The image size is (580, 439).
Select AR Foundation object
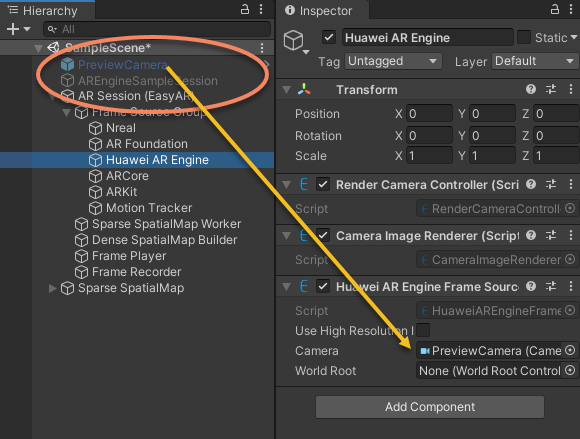[146, 144]
